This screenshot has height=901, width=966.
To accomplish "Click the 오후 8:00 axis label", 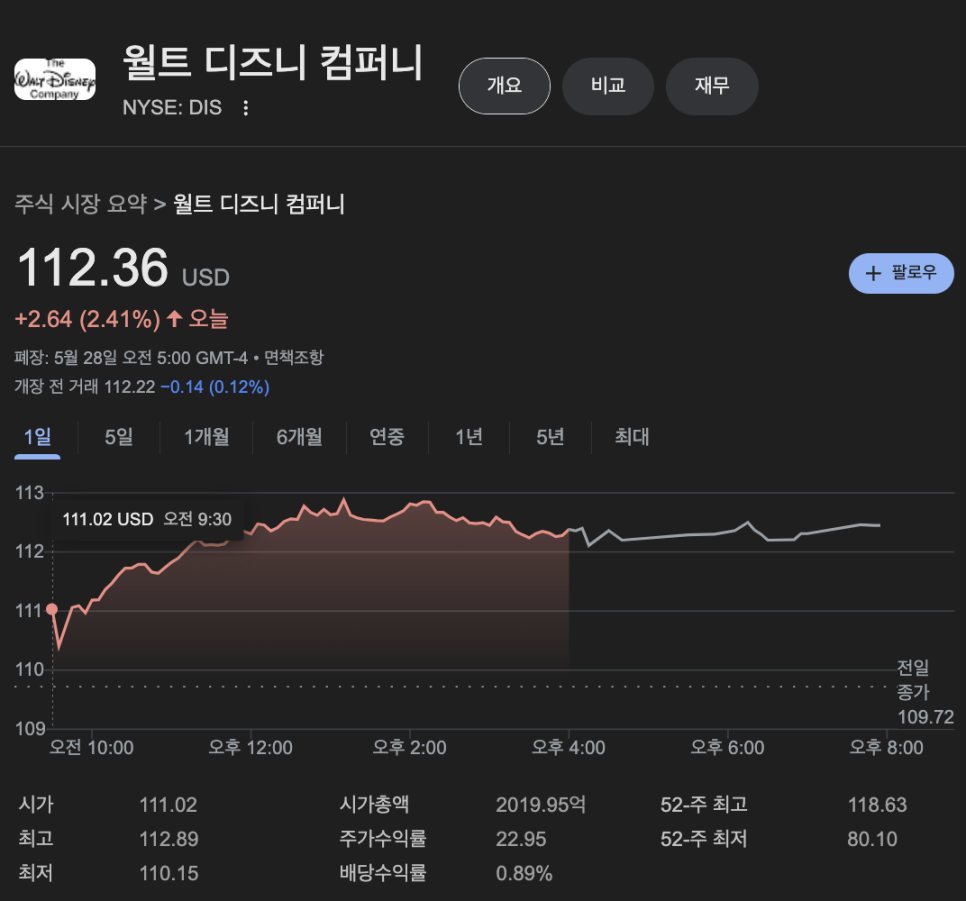I will (887, 748).
